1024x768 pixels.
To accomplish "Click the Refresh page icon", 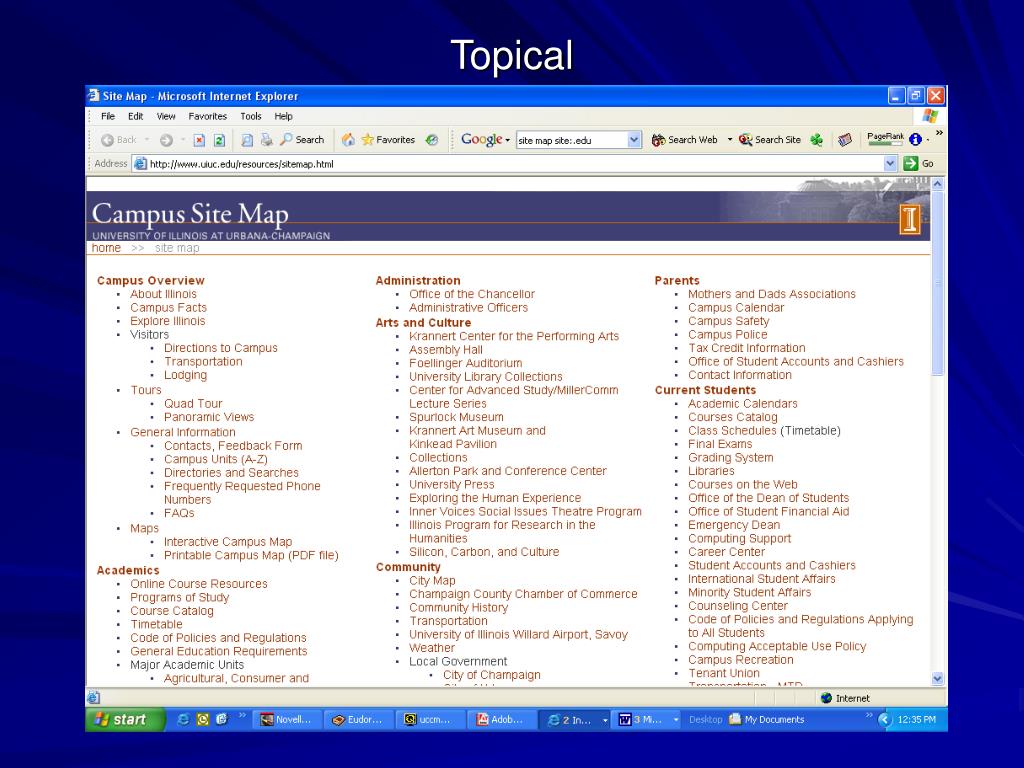I will tap(219, 140).
